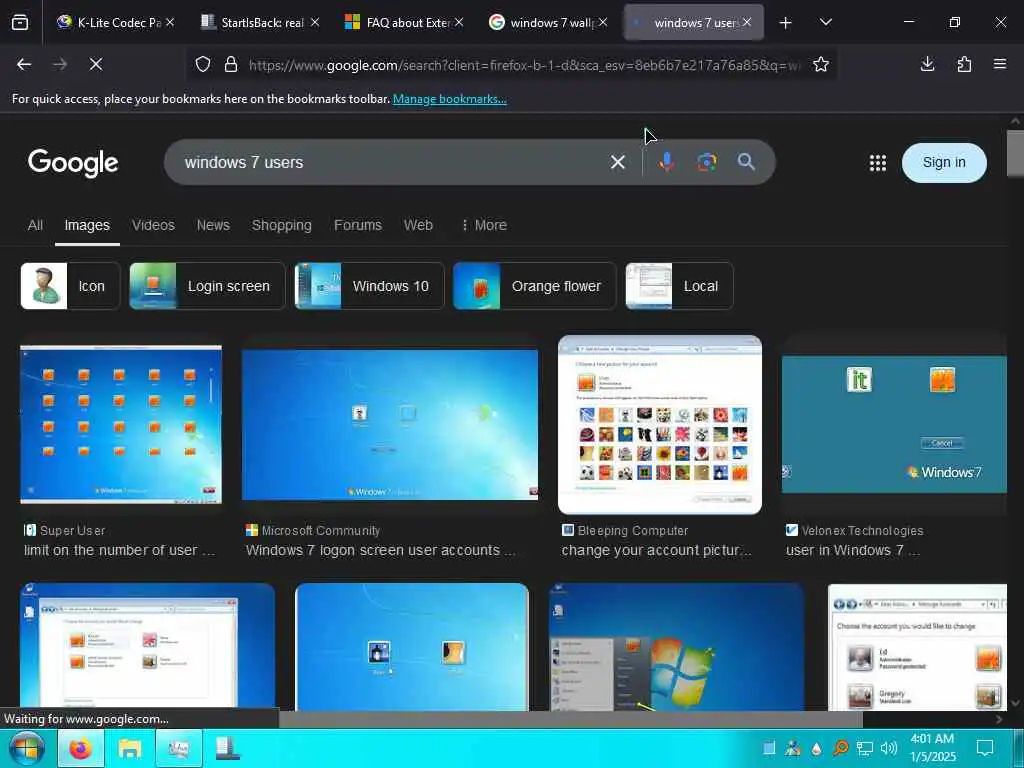This screenshot has height=768, width=1024.
Task: Open the network icon in tray
Action: 865,748
